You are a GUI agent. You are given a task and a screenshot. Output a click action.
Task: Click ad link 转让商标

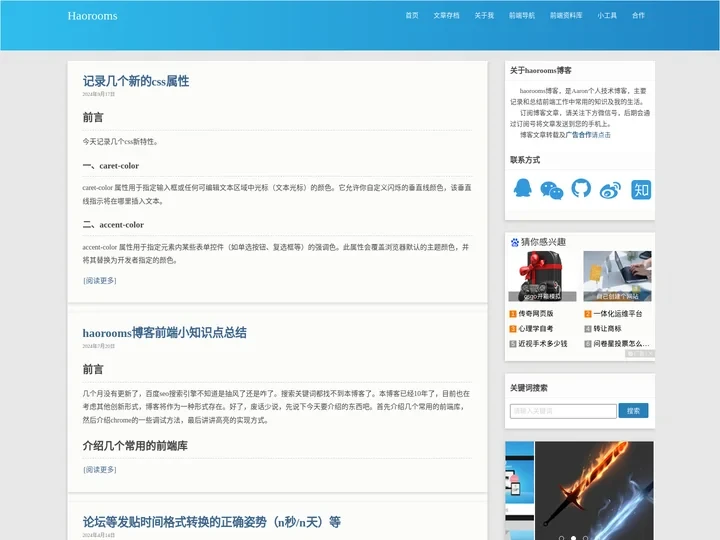pos(607,329)
